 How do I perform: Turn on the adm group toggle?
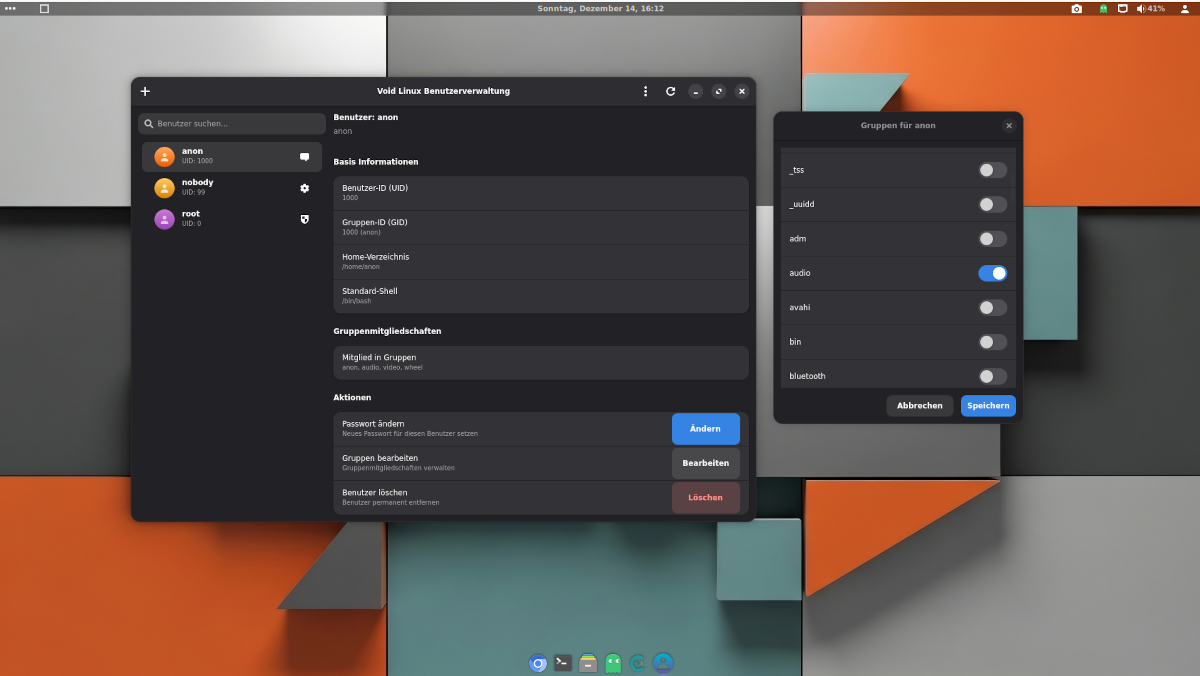point(991,239)
